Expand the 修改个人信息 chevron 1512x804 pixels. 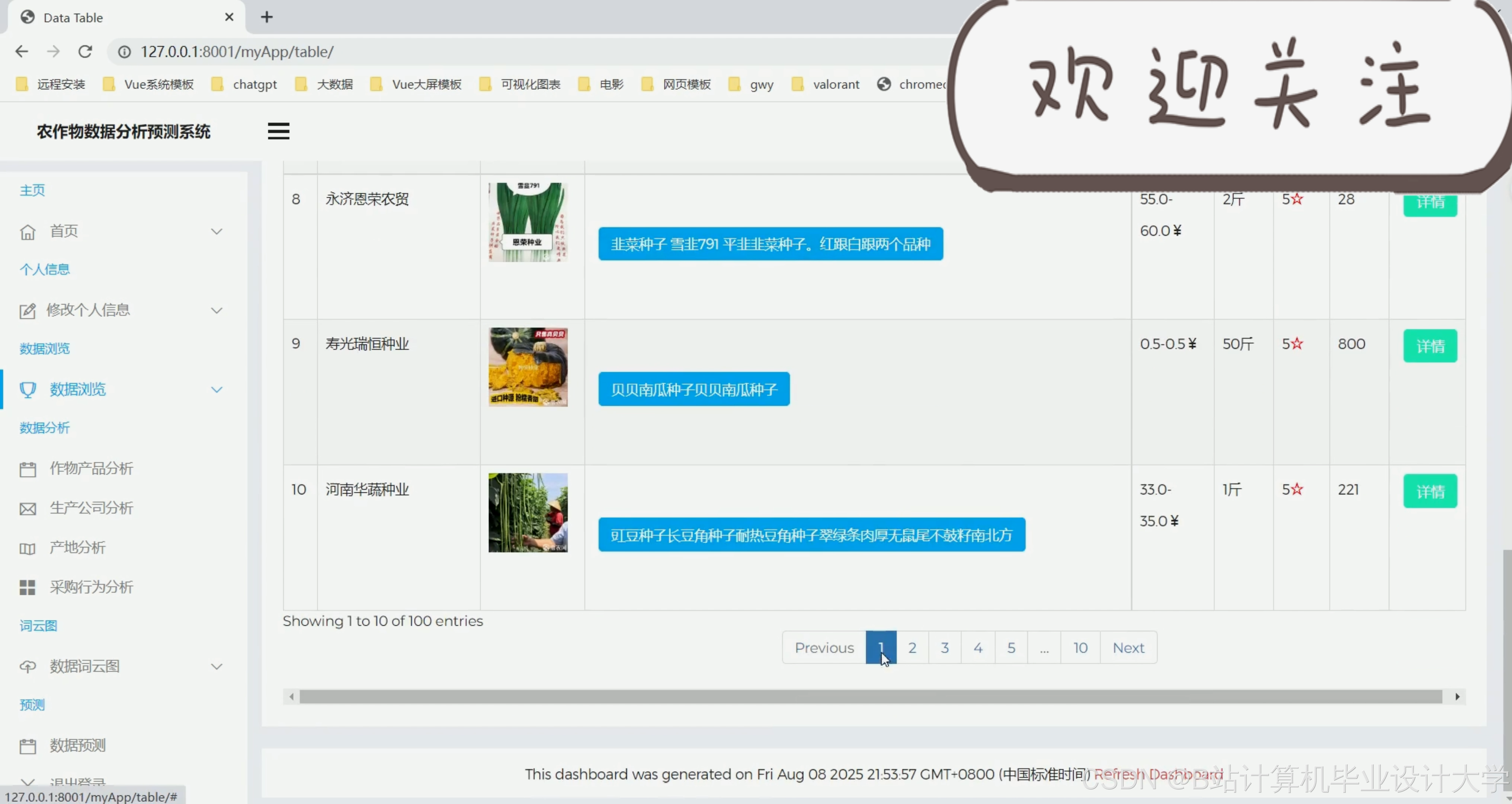[217, 310]
